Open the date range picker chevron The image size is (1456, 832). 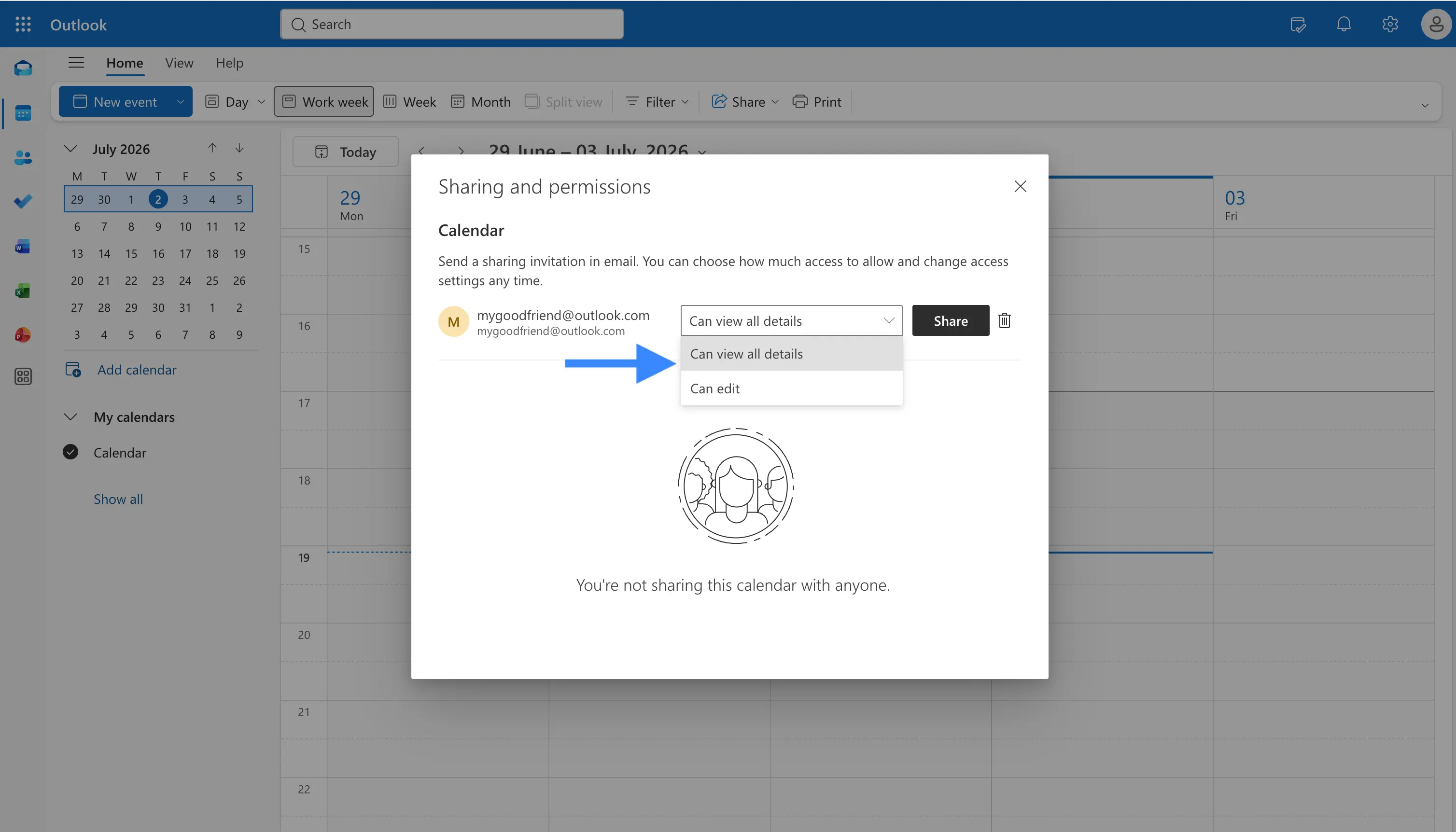pyautogui.click(x=702, y=152)
